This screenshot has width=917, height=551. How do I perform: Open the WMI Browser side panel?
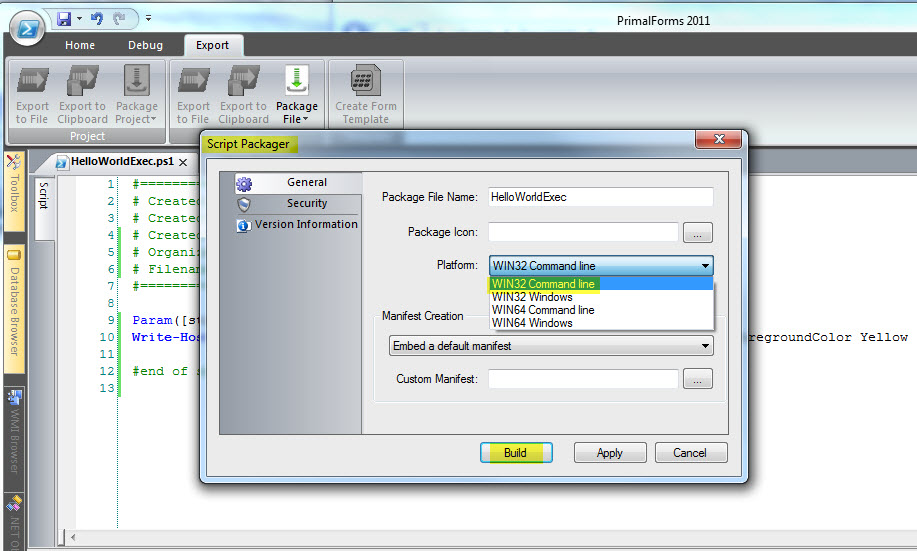[x=14, y=437]
